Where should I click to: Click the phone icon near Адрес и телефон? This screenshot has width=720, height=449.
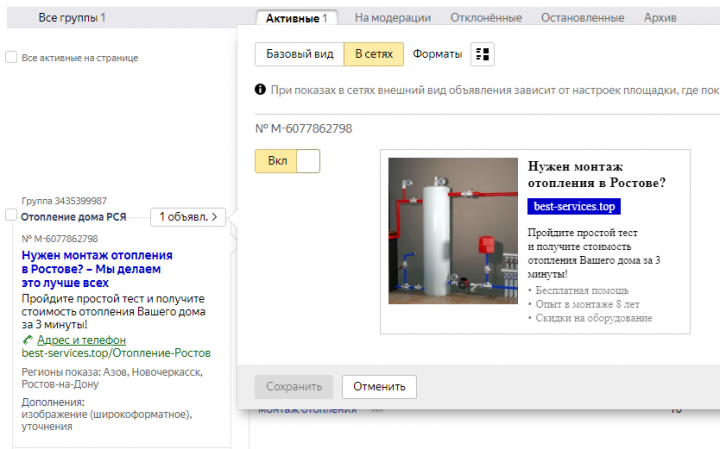pyautogui.click(x=28, y=340)
